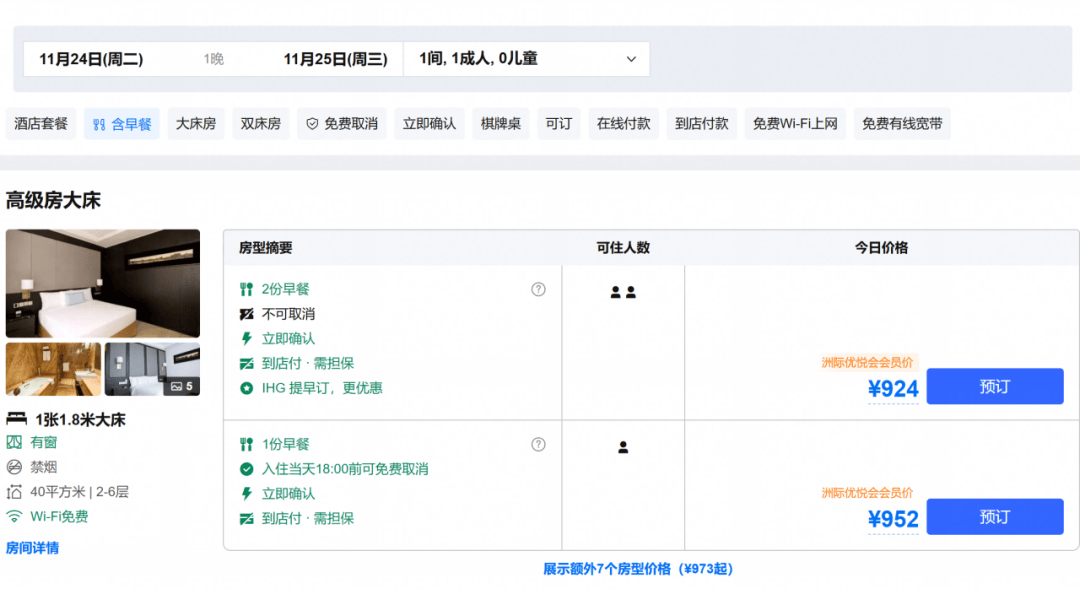1080x589 pixels.
Task: Click the green check icon beside 入住当天18:00前可免费取消
Action: tap(246, 469)
